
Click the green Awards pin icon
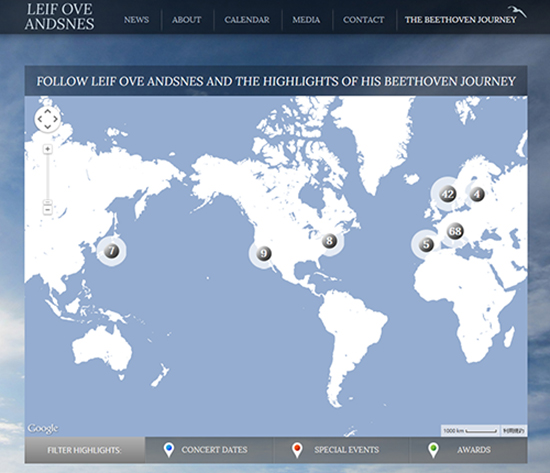click(433, 450)
